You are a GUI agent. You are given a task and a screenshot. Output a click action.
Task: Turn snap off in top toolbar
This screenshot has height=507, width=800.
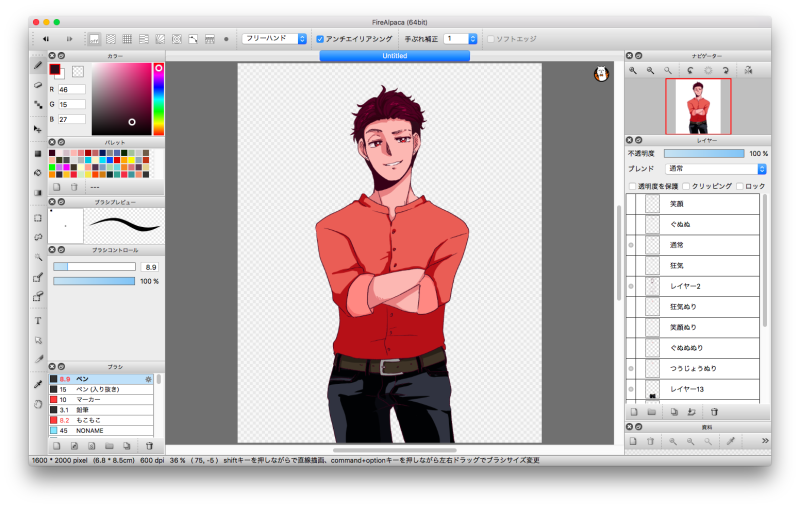click(94, 39)
